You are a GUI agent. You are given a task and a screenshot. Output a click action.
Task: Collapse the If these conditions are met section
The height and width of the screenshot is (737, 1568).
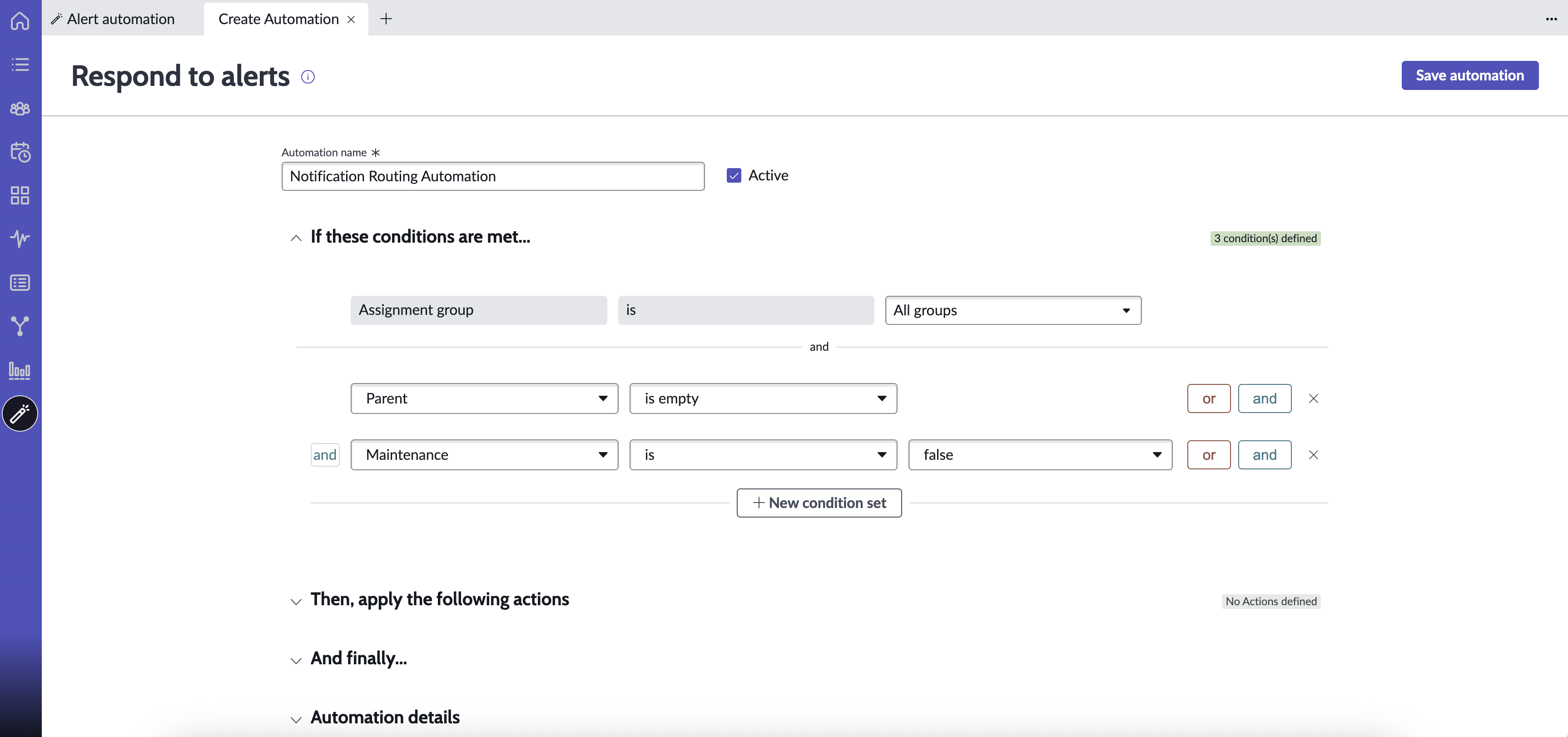pyautogui.click(x=296, y=238)
